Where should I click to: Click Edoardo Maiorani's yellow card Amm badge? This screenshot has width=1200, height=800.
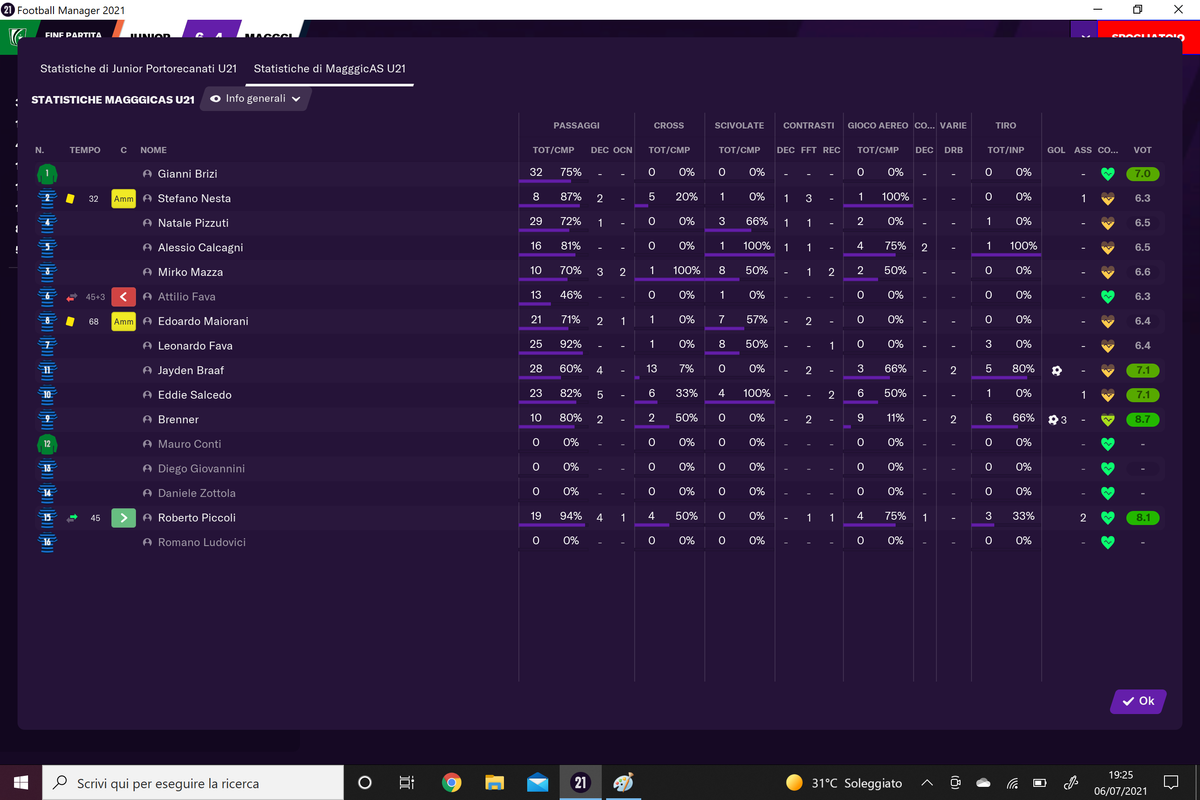point(123,321)
